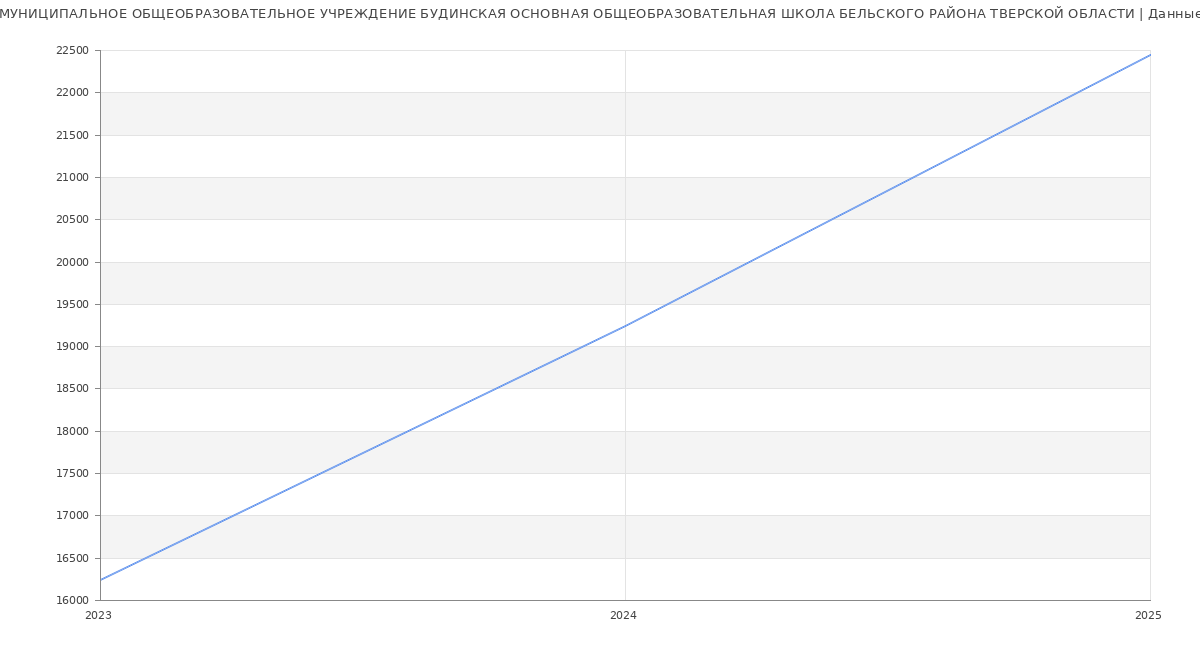1200x650 pixels.
Task: Select the line's data point at 2024
Action: (625, 325)
